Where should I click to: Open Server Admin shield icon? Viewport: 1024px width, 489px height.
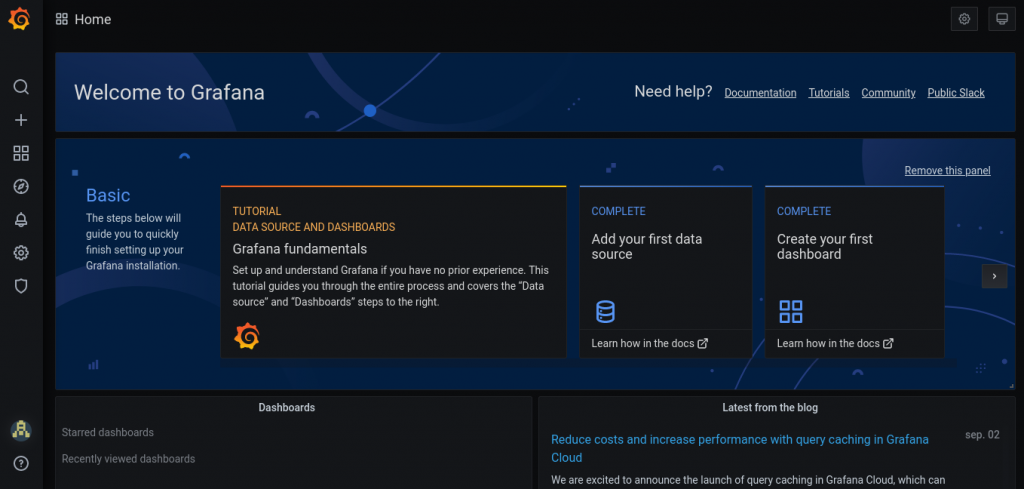click(21, 286)
